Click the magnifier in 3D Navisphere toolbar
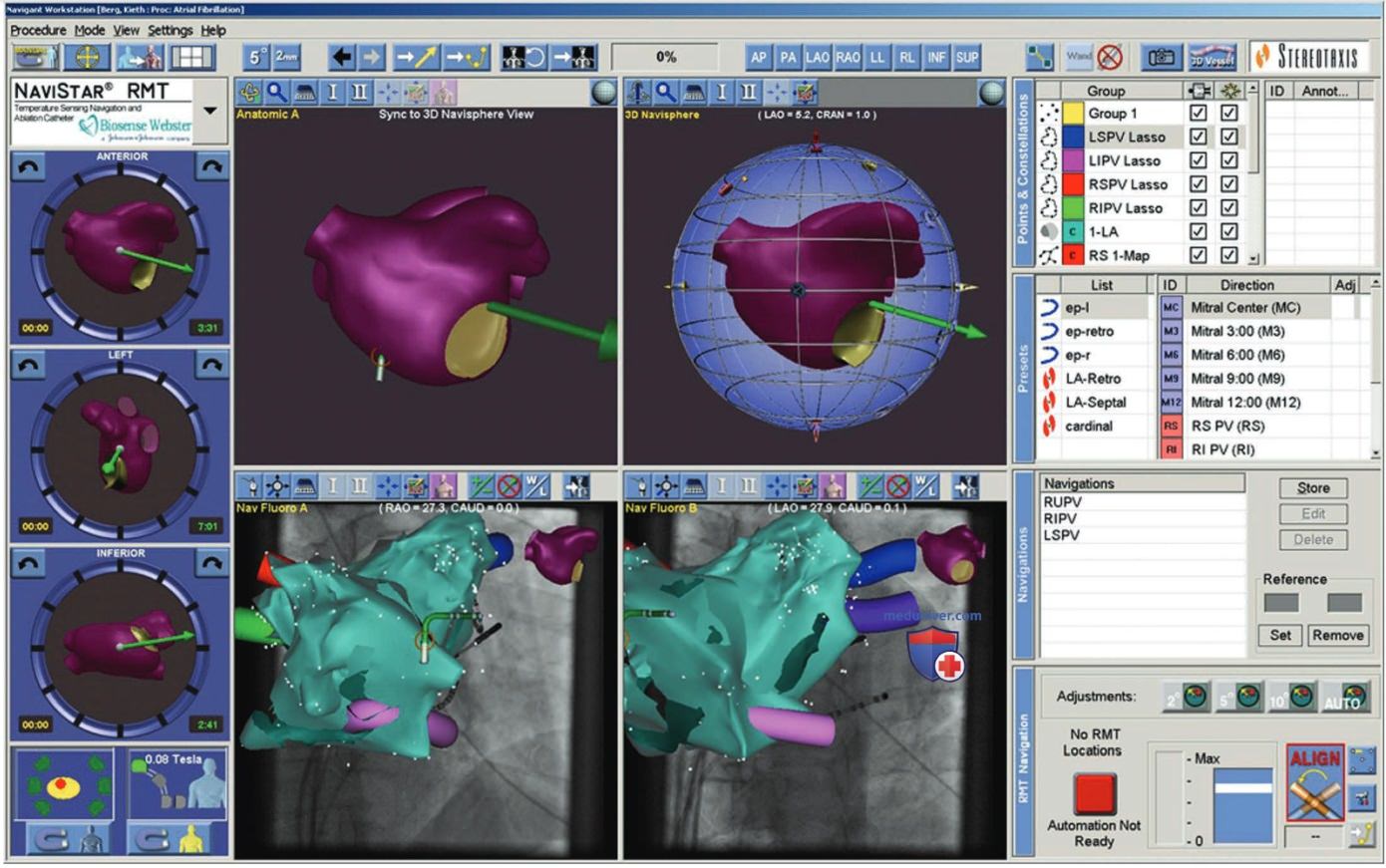Viewport: 1386px width, 868px height. tap(665, 94)
